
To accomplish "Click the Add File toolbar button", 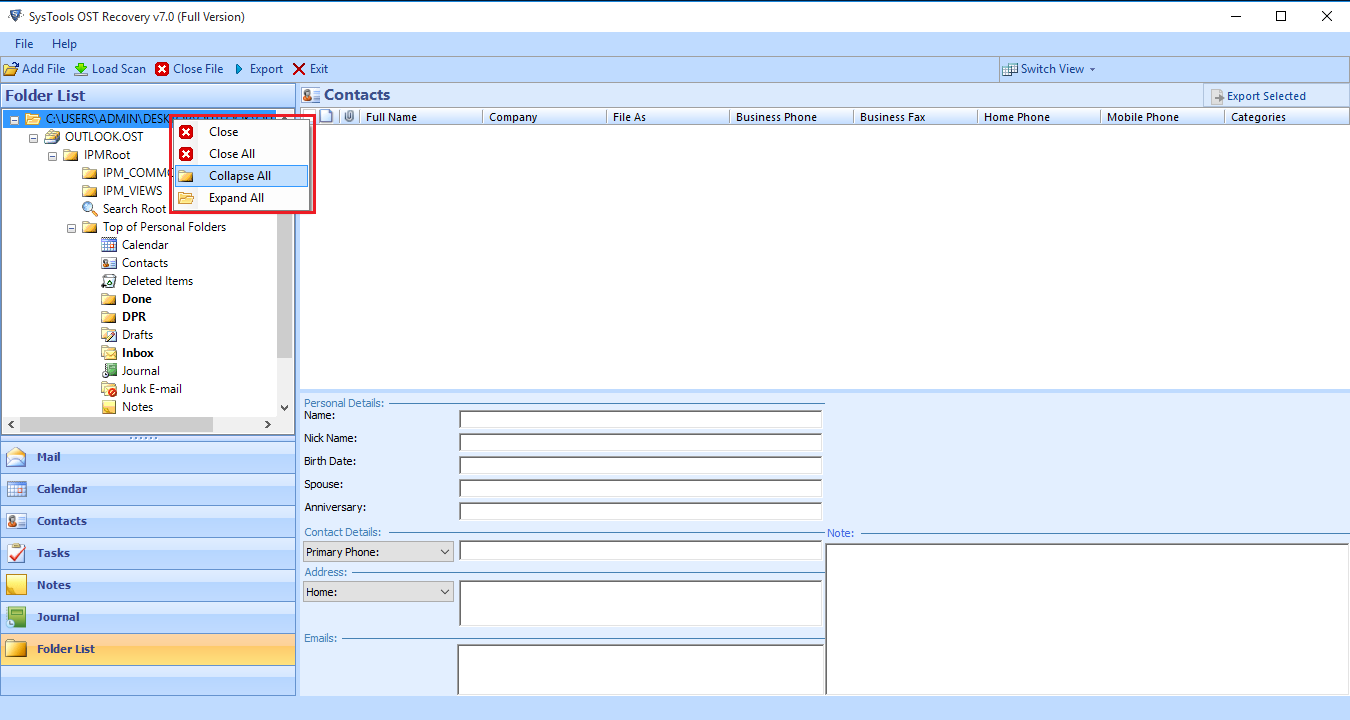I will [x=34, y=69].
